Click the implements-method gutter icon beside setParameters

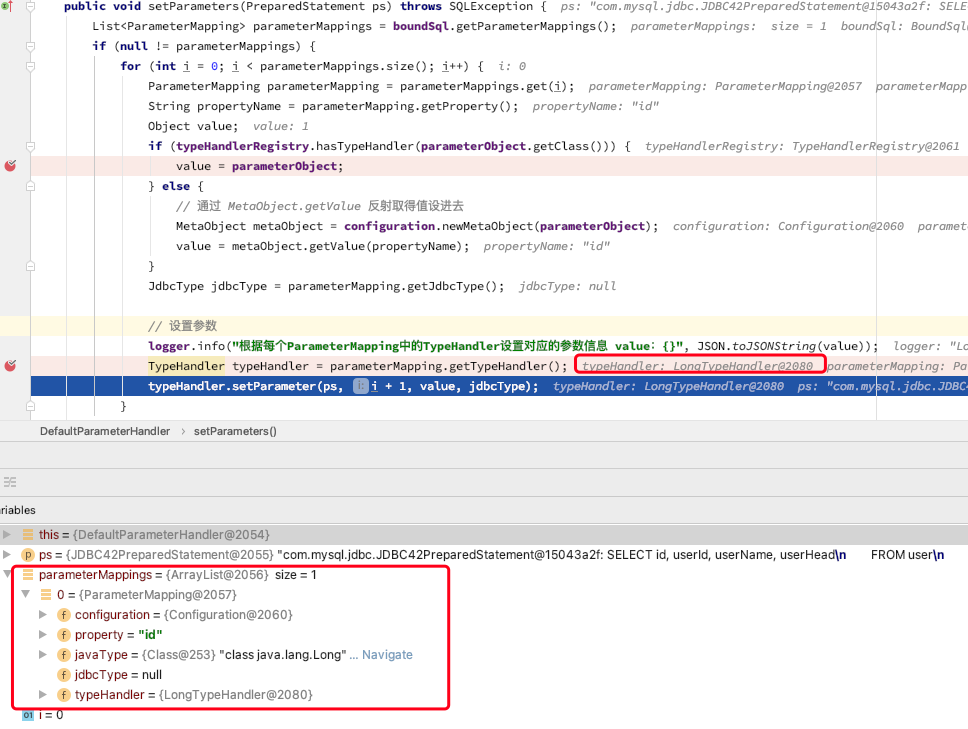point(5,6)
